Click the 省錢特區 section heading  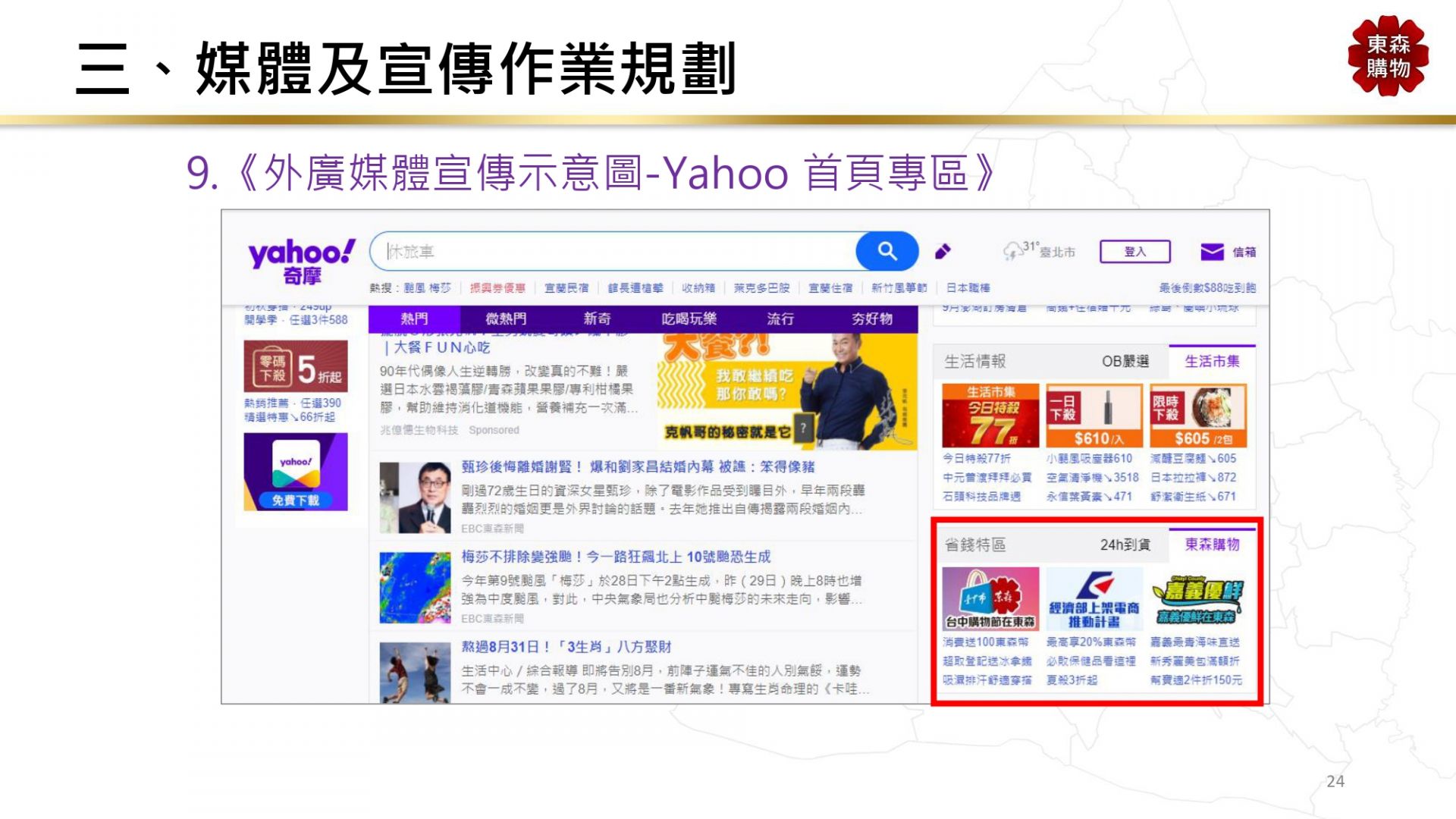pyautogui.click(x=975, y=544)
